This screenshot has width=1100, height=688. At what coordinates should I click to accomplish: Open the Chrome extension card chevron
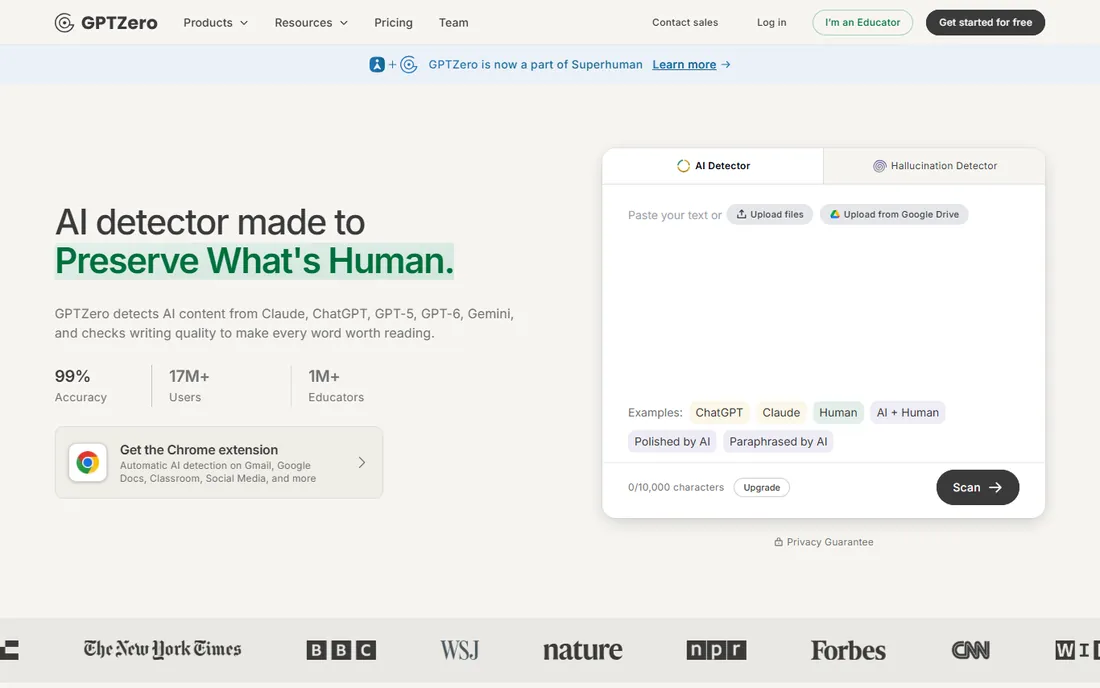pyautogui.click(x=362, y=462)
